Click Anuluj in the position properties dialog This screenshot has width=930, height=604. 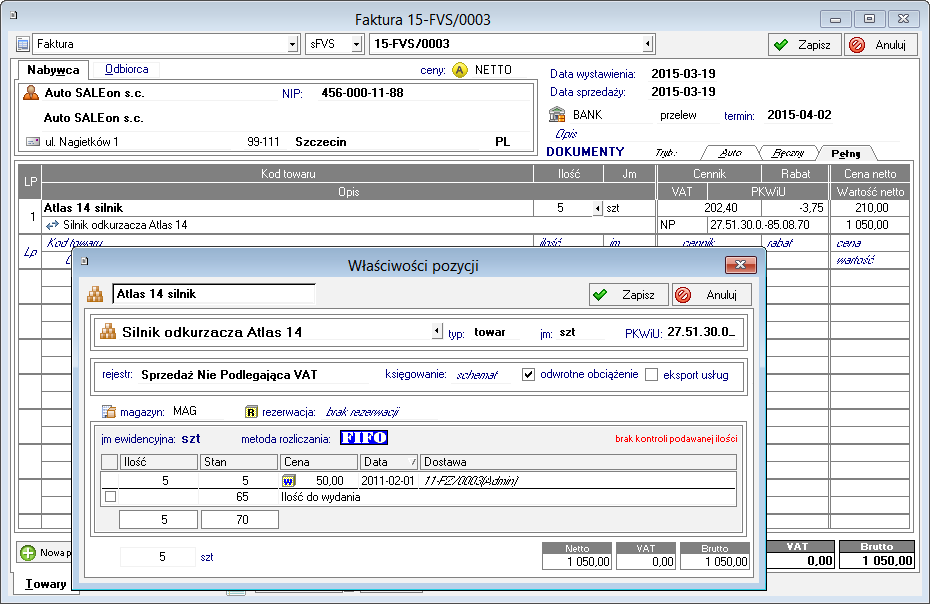[x=712, y=295]
